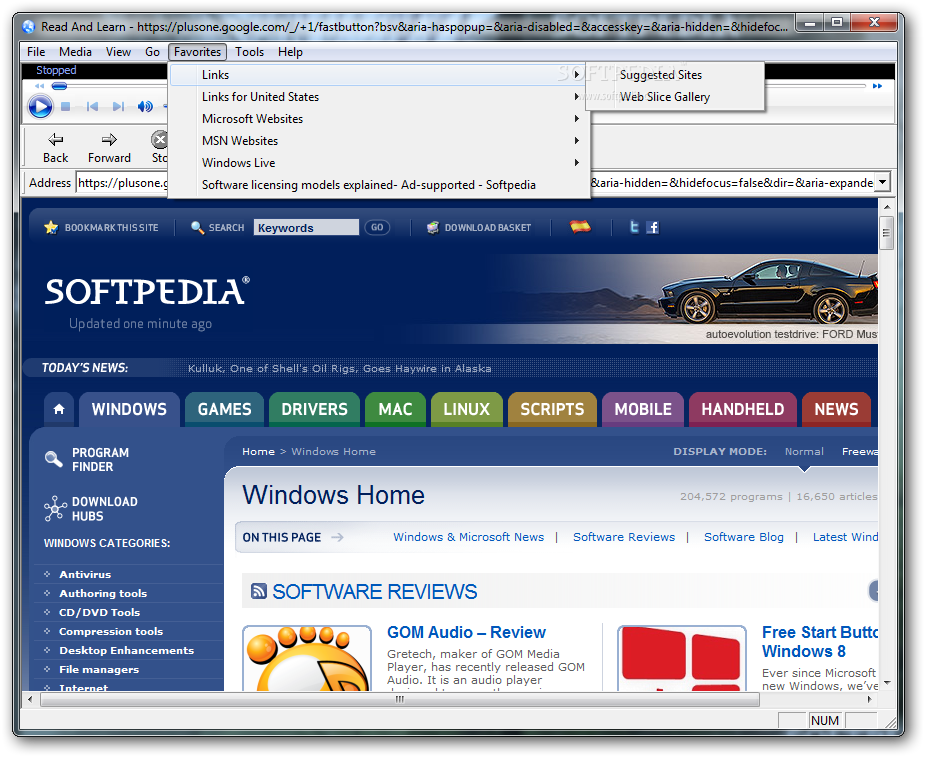Open Softpedia's Facebook icon
The image size is (925, 757).
(652, 227)
